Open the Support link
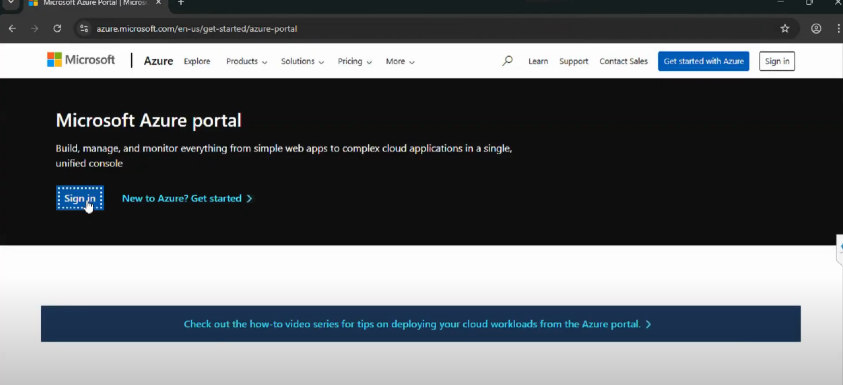The width and height of the screenshot is (843, 385). [x=574, y=61]
